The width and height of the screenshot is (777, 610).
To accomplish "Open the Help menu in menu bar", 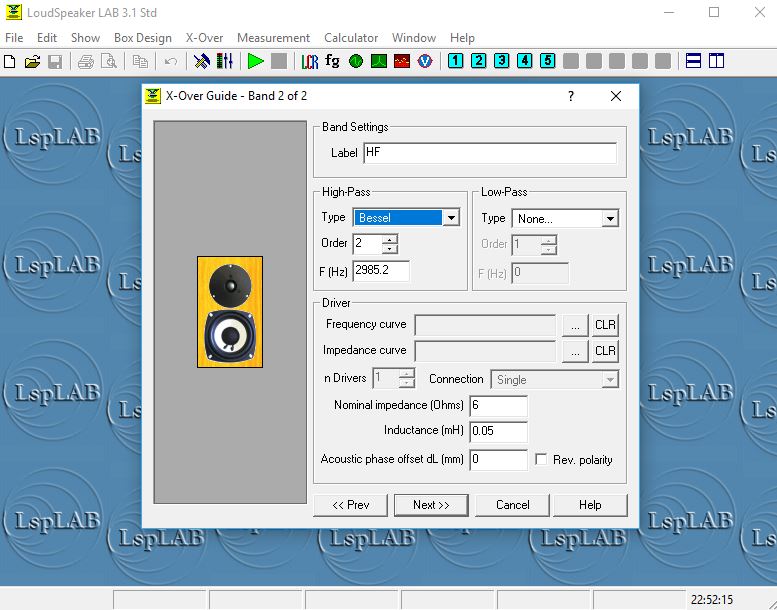I will tap(462, 38).
